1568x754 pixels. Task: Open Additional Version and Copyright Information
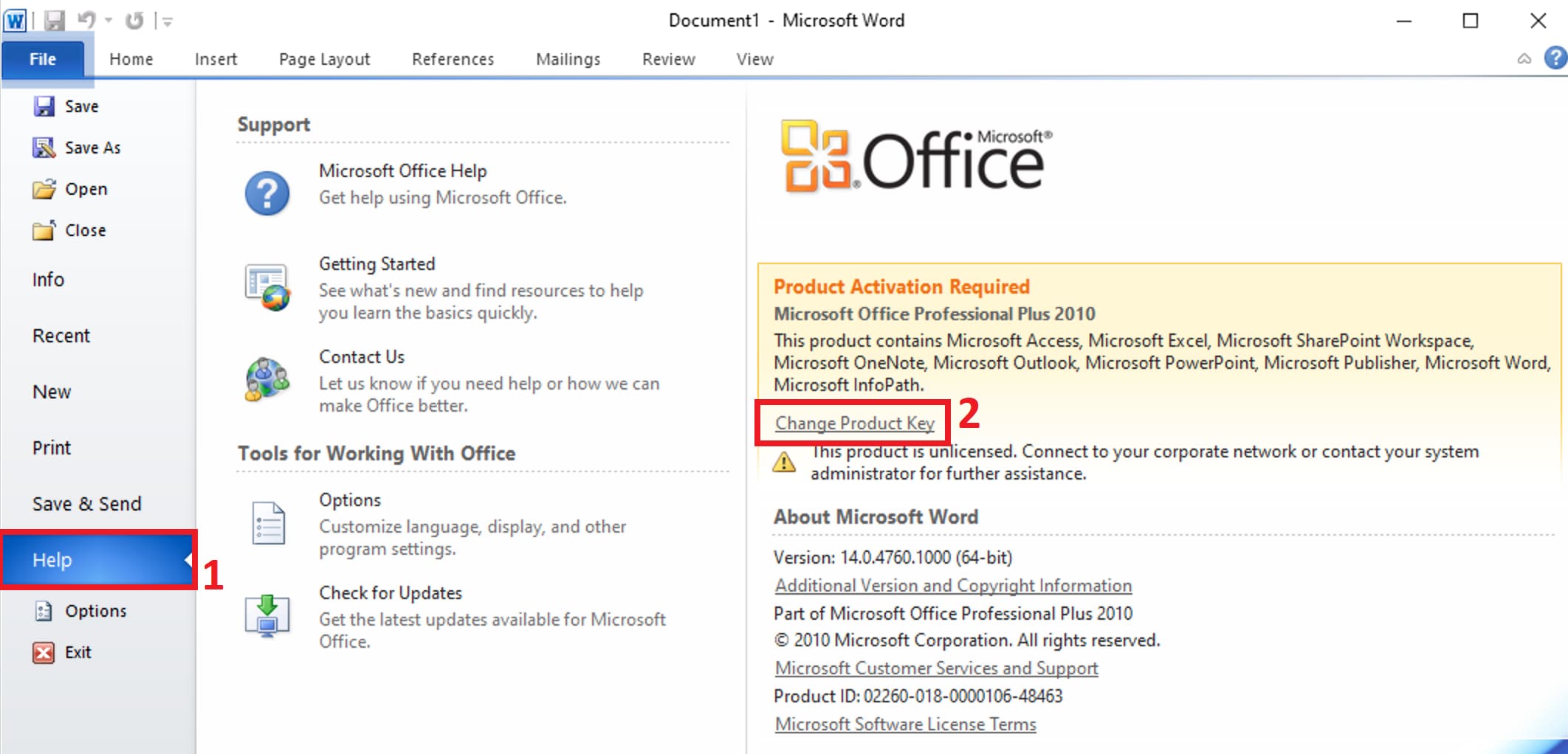(x=952, y=586)
